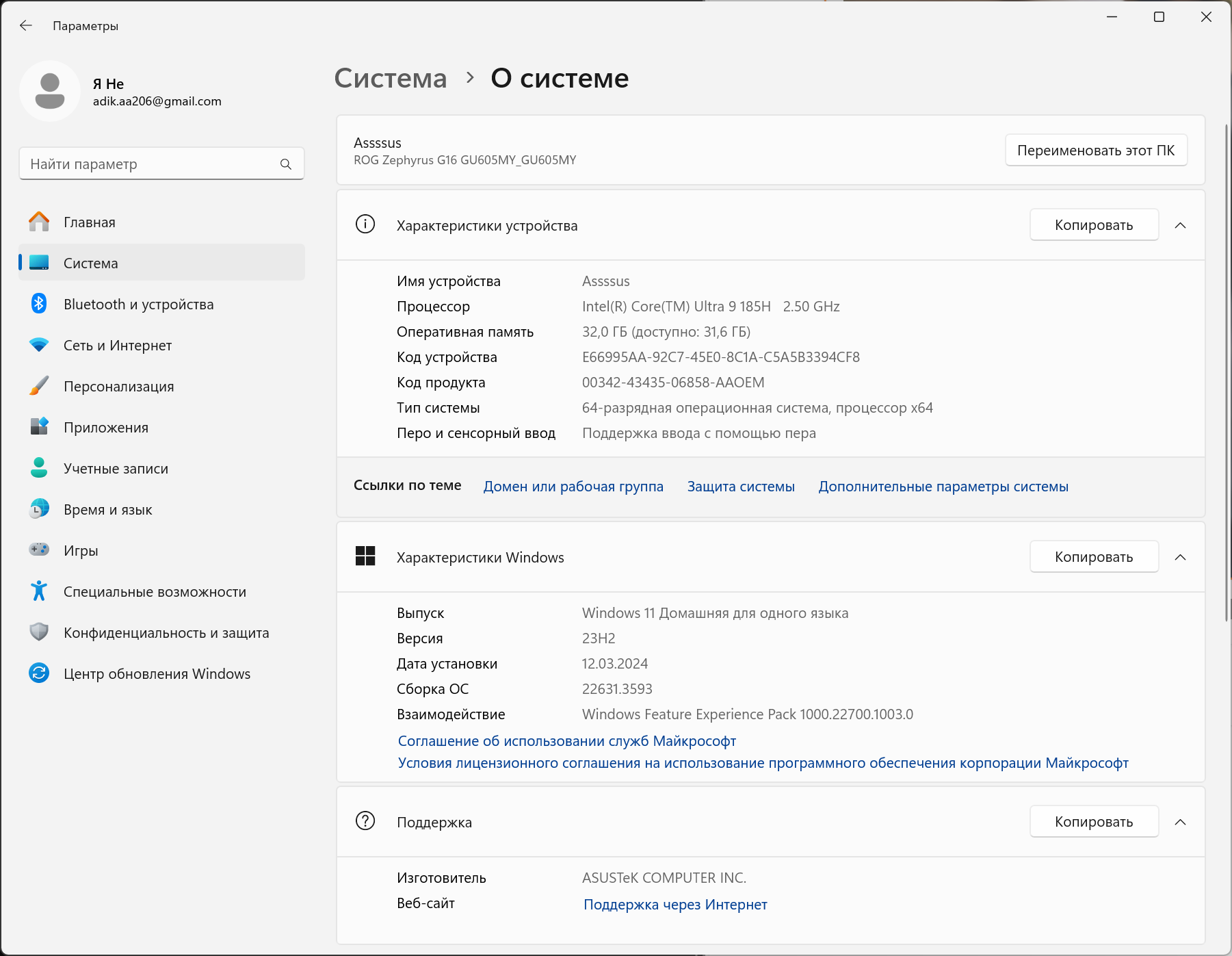The image size is (1232, 956).
Task: Select Система in the sidebar
Action: tap(161, 263)
